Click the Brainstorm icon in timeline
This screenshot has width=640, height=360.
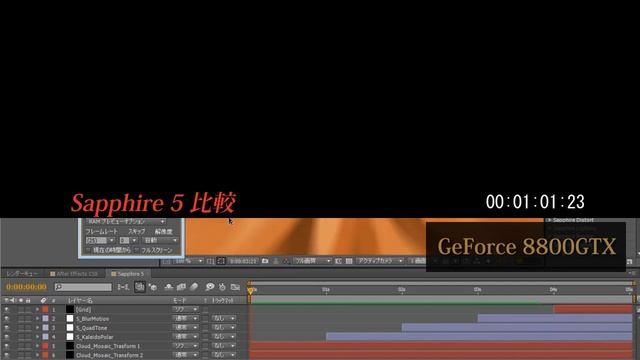pos(210,287)
